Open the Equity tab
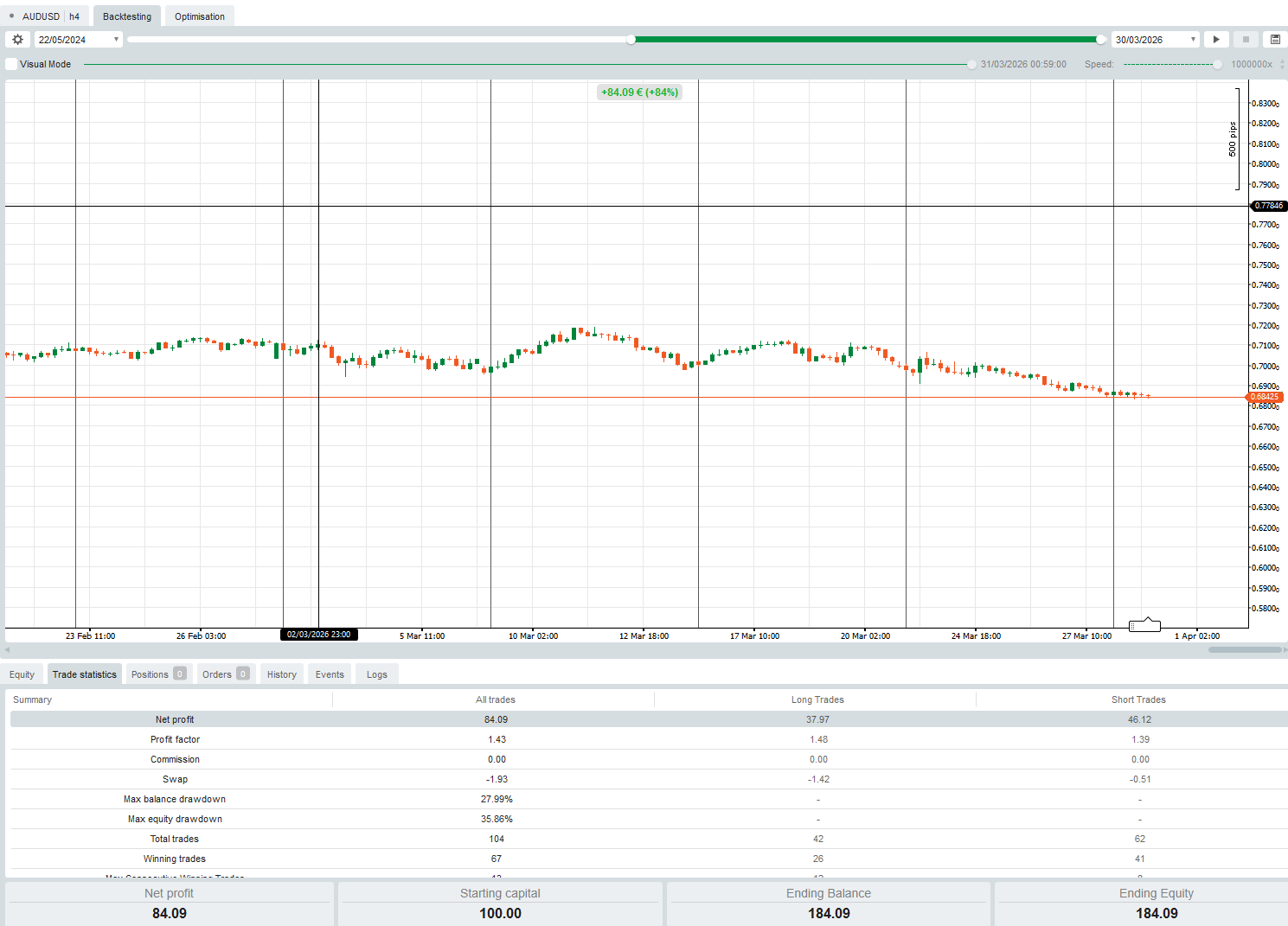 coord(22,674)
